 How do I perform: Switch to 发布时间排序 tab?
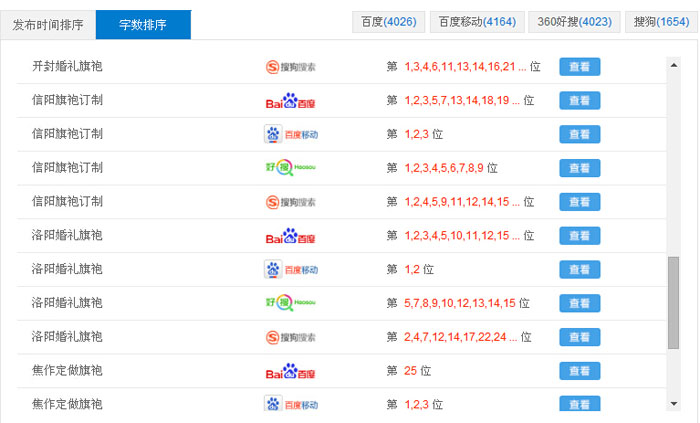coord(48,25)
